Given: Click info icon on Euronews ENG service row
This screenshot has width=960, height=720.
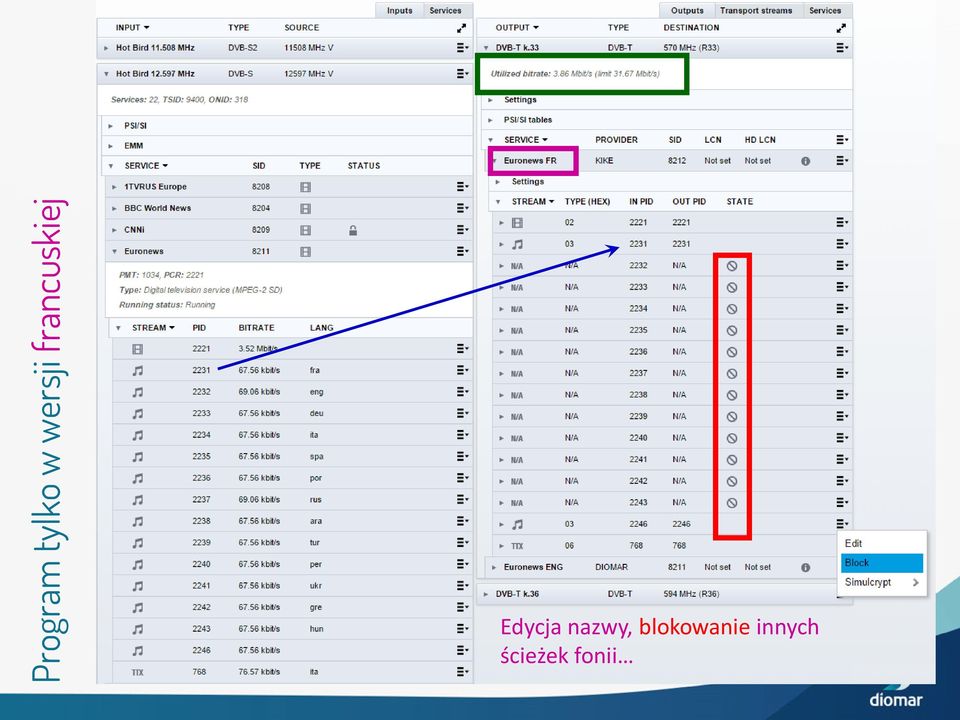Looking at the screenshot, I should 805,568.
